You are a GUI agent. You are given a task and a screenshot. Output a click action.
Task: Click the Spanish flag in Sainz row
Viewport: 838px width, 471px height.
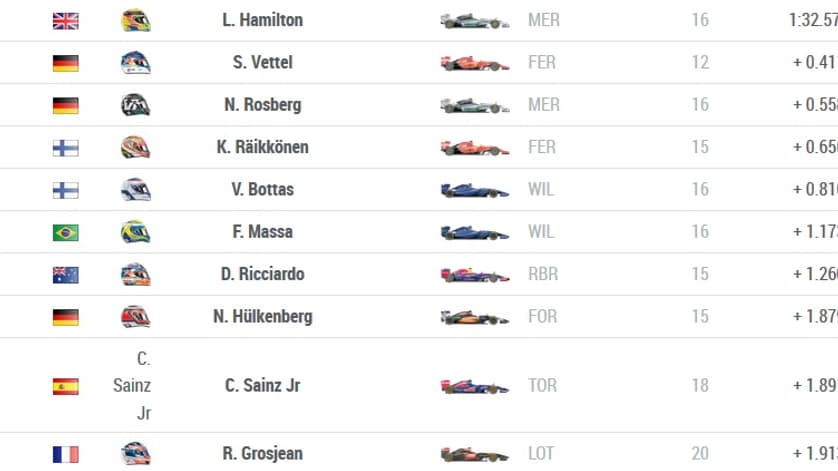tap(66, 386)
